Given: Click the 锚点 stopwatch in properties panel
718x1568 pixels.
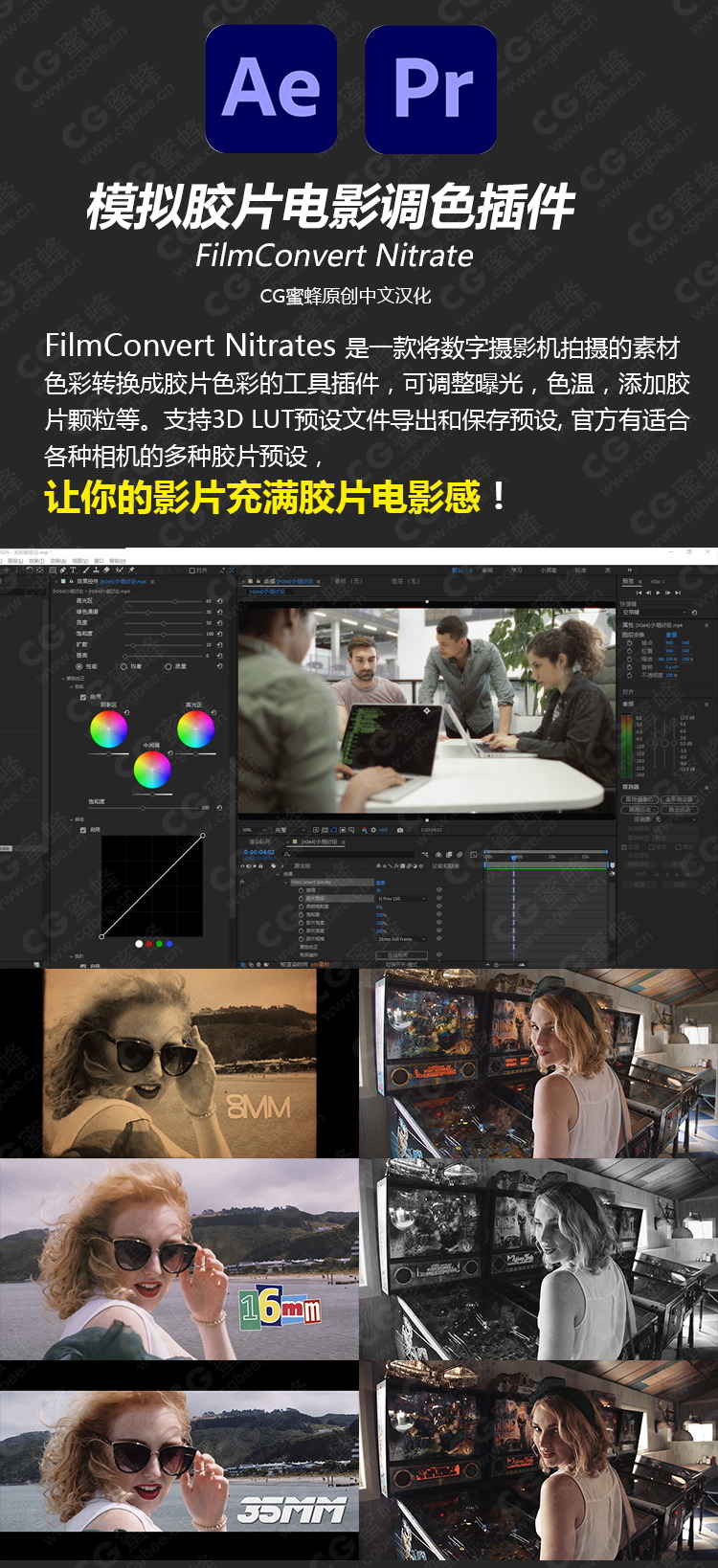Looking at the screenshot, I should coord(630,643).
